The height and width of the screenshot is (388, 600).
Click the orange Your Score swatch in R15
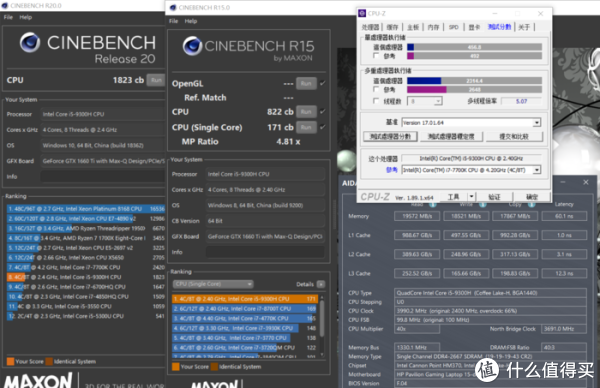[x=176, y=367]
